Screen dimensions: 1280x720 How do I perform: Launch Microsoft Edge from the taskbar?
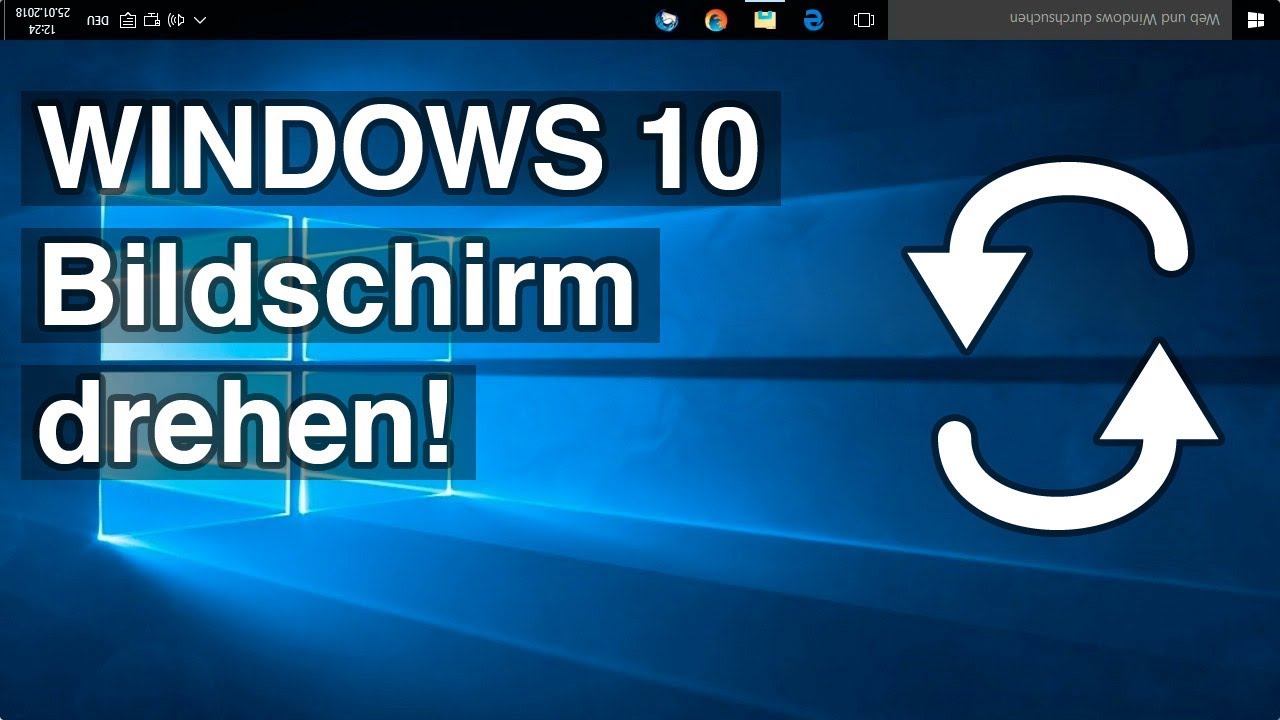pyautogui.click(x=814, y=20)
